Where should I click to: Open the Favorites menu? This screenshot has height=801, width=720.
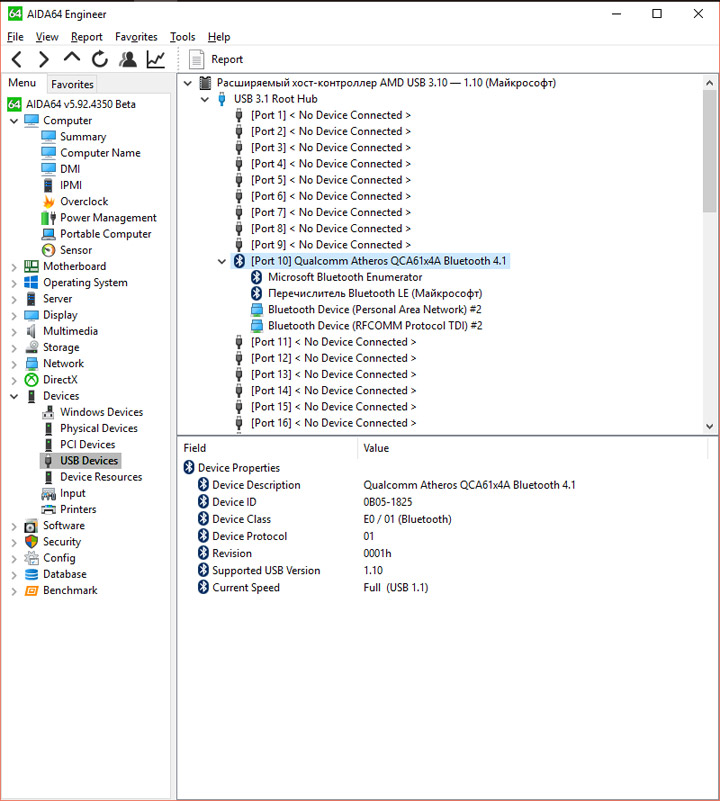point(136,37)
